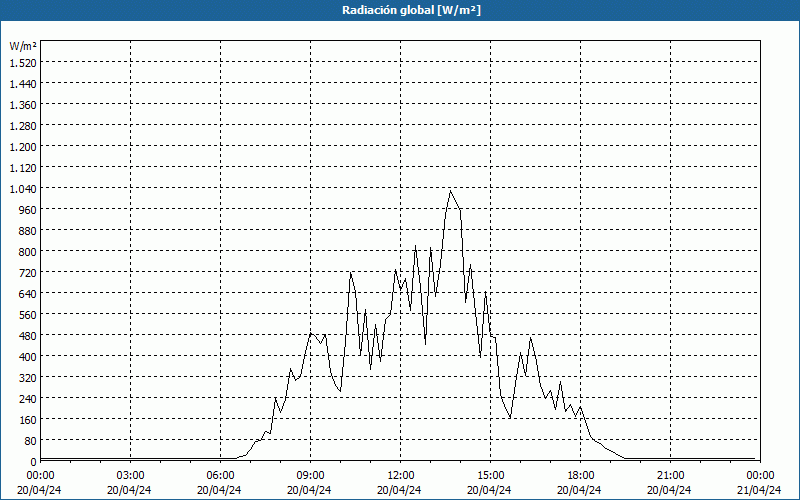
Task: Click the 960 y-axis label
Action: pos(28,210)
